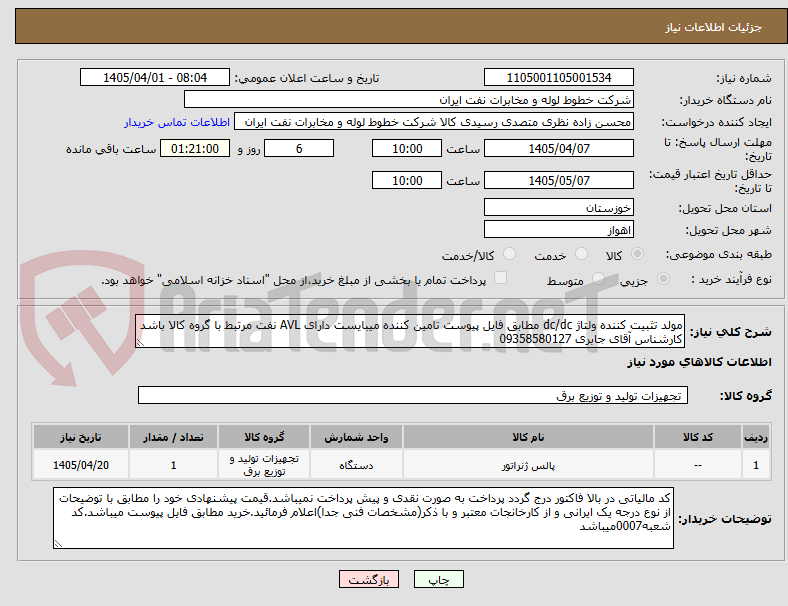This screenshot has width=788, height=606.
Task: Select the کالا radio button
Action: pos(637,254)
